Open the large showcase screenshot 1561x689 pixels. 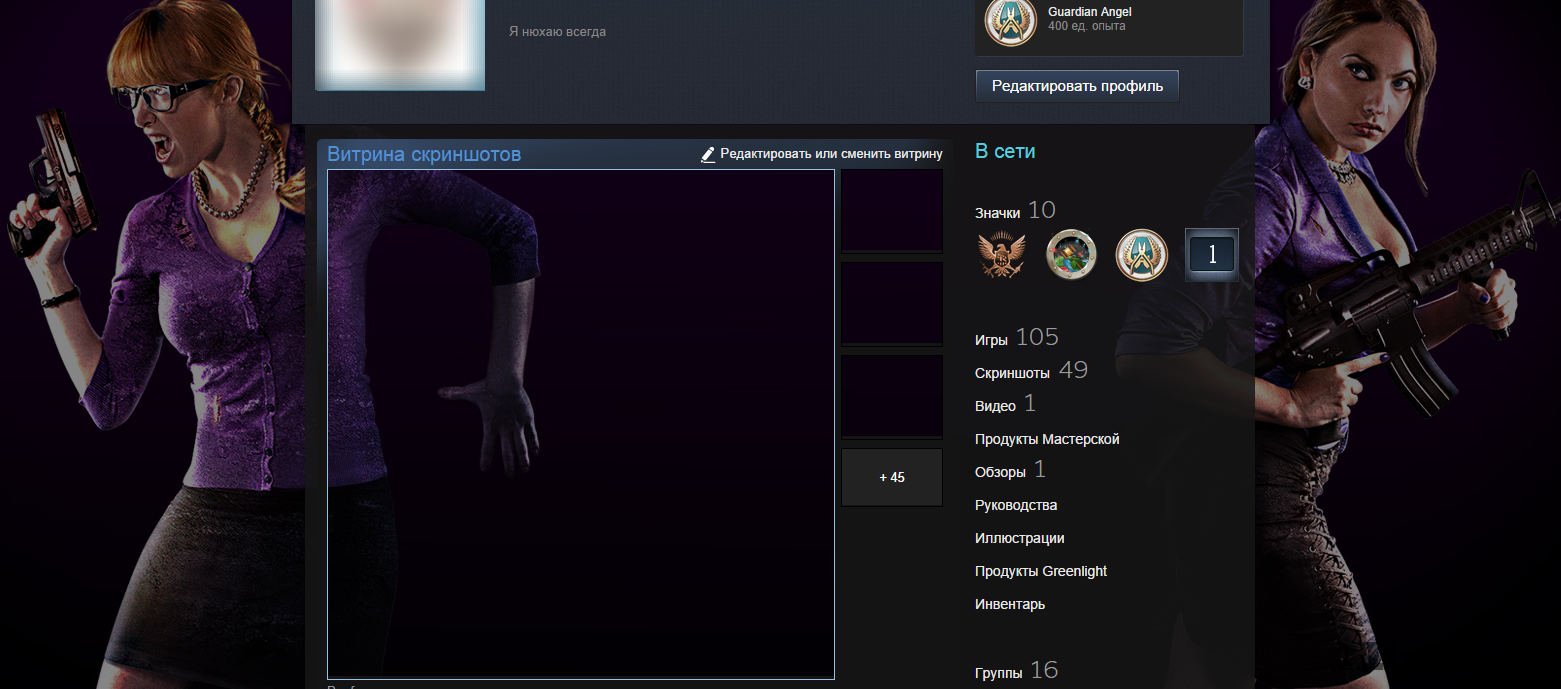(581, 424)
